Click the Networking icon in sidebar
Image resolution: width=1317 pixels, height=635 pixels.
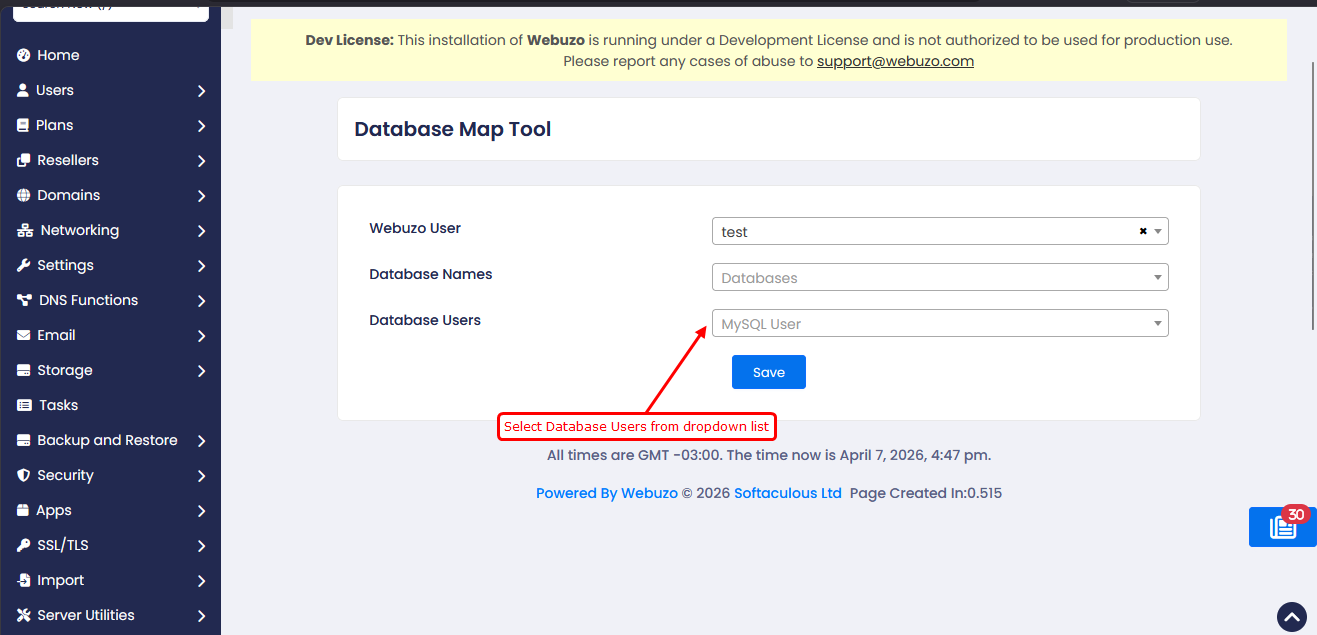pos(25,230)
